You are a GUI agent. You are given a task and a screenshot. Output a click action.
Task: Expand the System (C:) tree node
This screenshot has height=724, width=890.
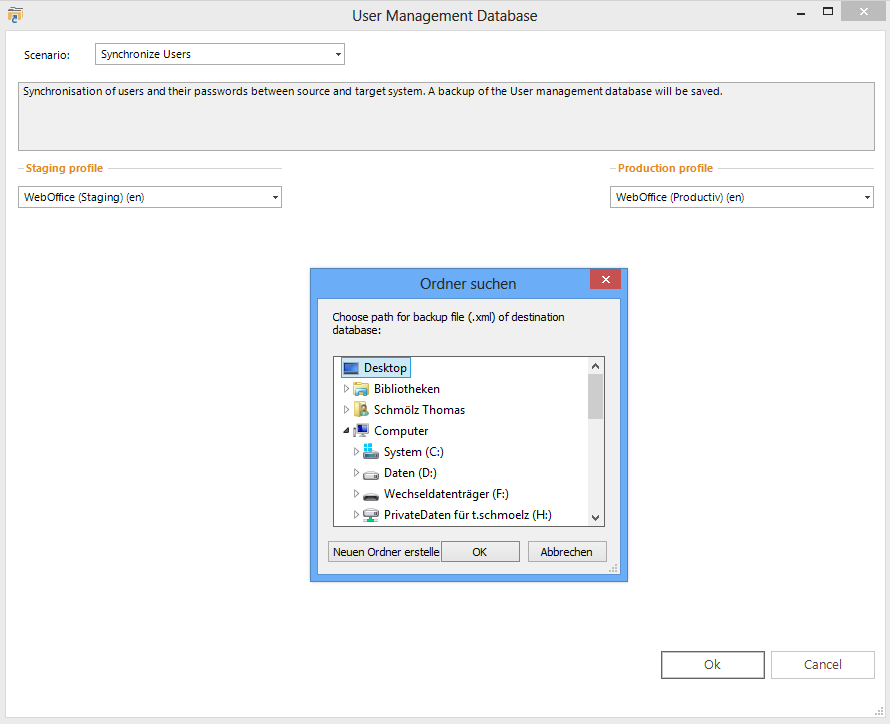click(x=357, y=451)
